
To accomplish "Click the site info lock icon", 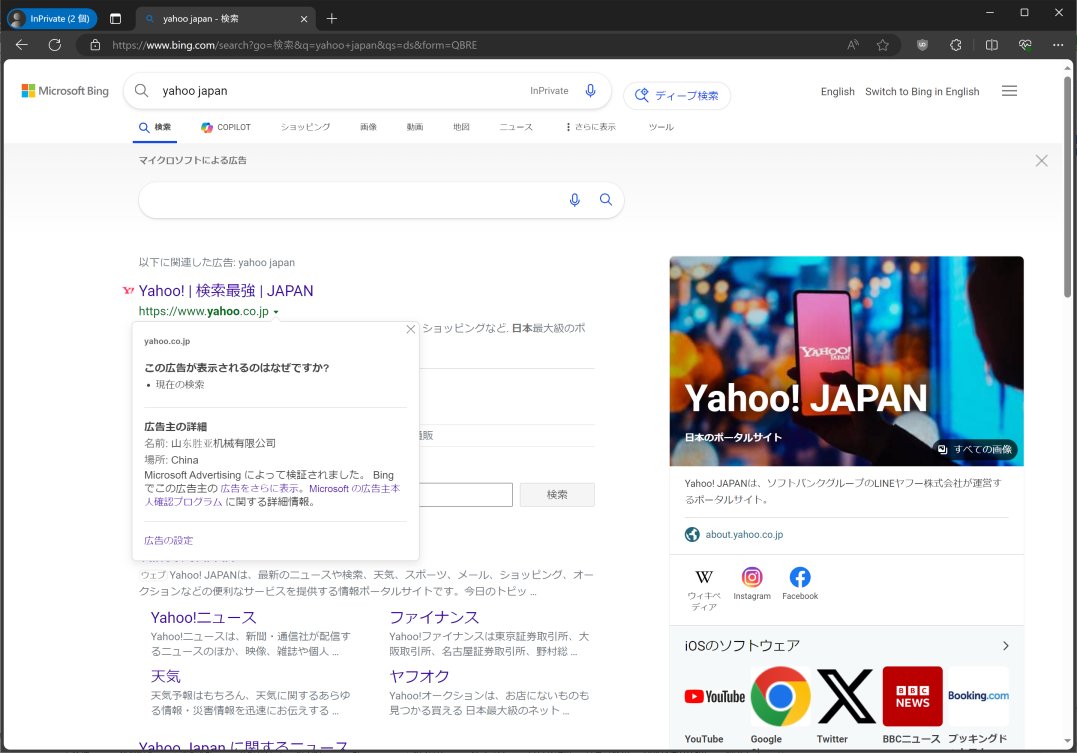I will [x=95, y=45].
